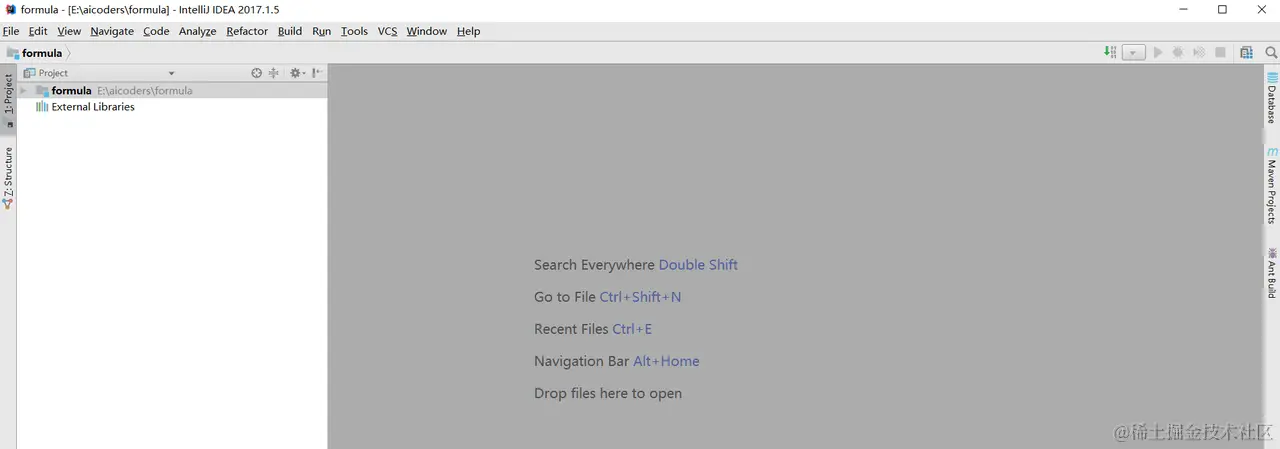
Task: Open the Maven Projects tool window tab
Action: coord(1272,185)
